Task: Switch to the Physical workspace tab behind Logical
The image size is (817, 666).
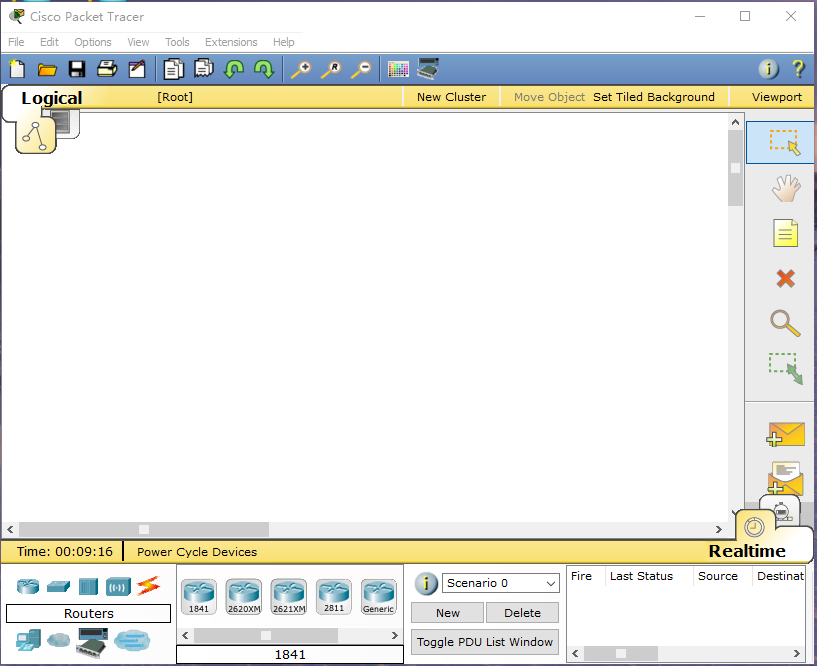Action: point(69,124)
